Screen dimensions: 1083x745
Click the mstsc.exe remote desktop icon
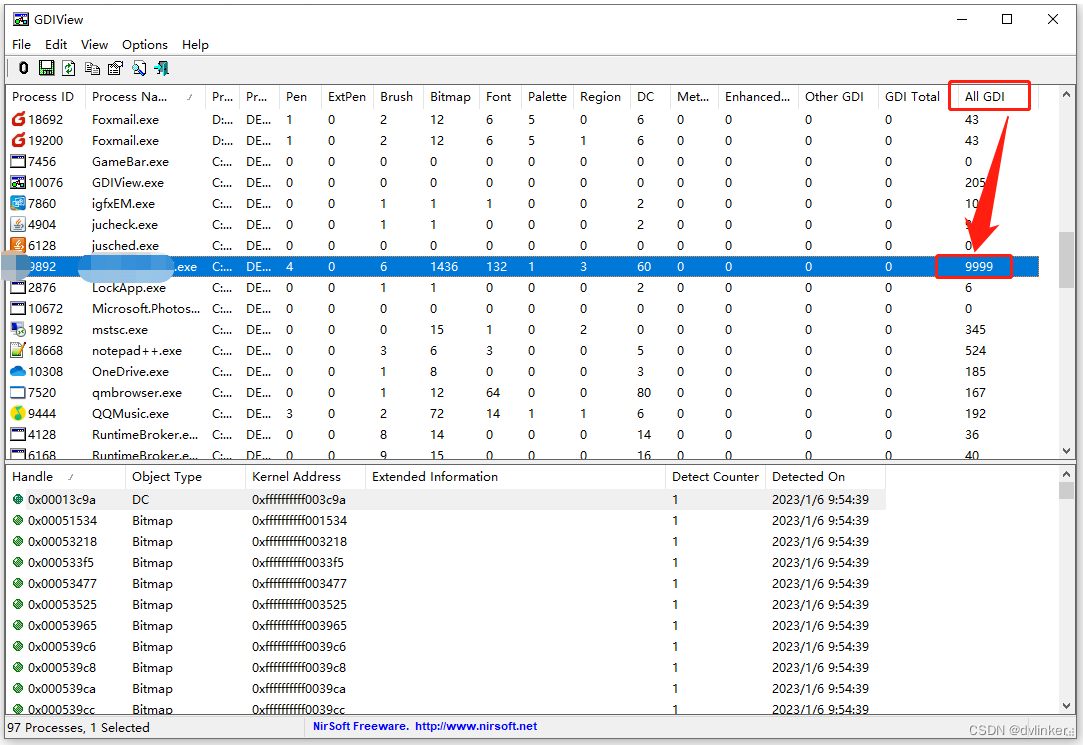18,329
